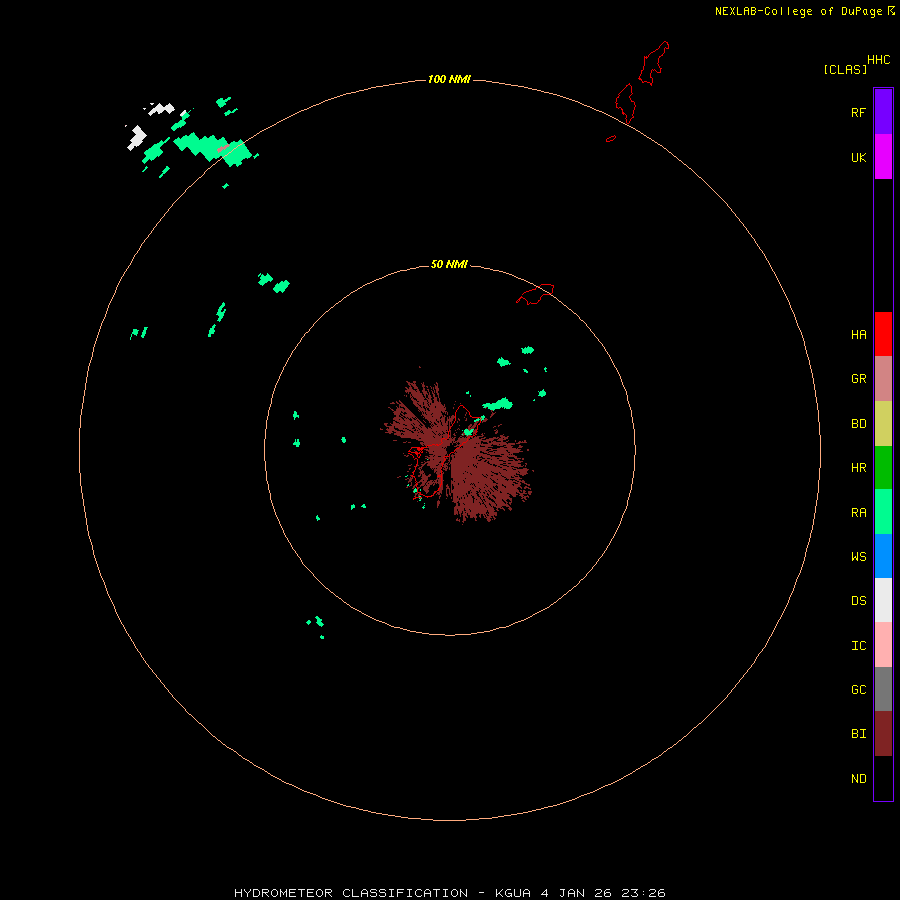Click the 'BD' legend label
Screen dimensions: 900x900
(x=858, y=424)
